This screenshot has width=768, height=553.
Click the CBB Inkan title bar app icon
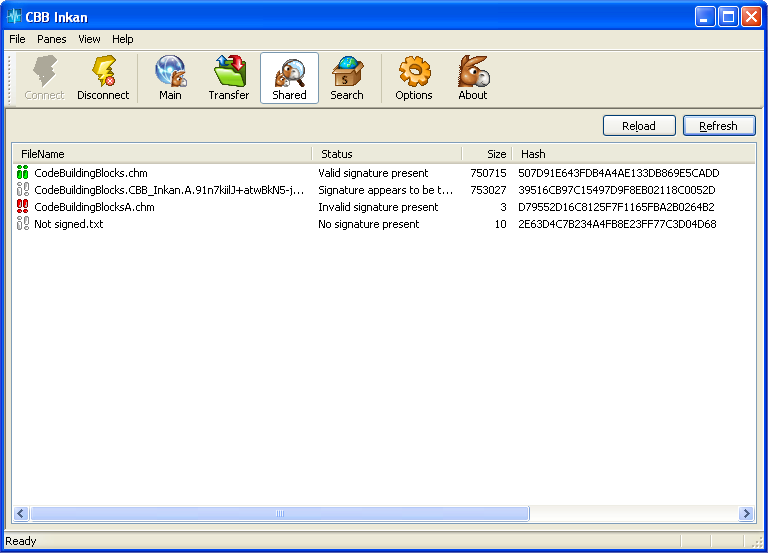[x=14, y=17]
